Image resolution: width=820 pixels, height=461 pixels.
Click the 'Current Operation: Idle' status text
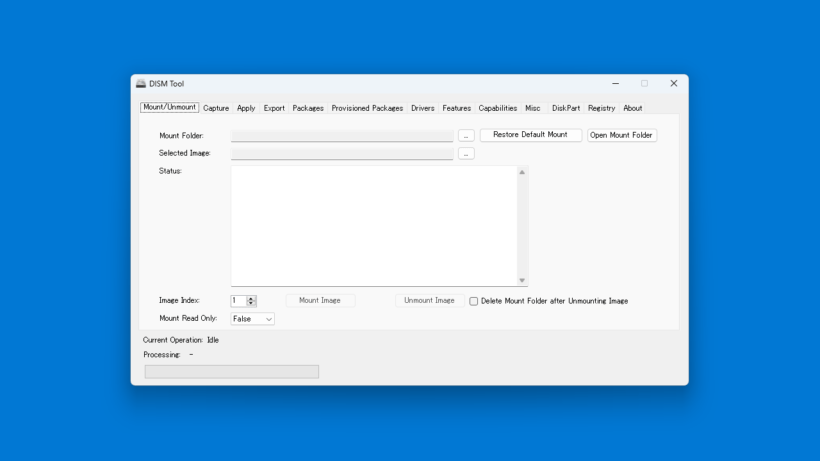coord(181,340)
